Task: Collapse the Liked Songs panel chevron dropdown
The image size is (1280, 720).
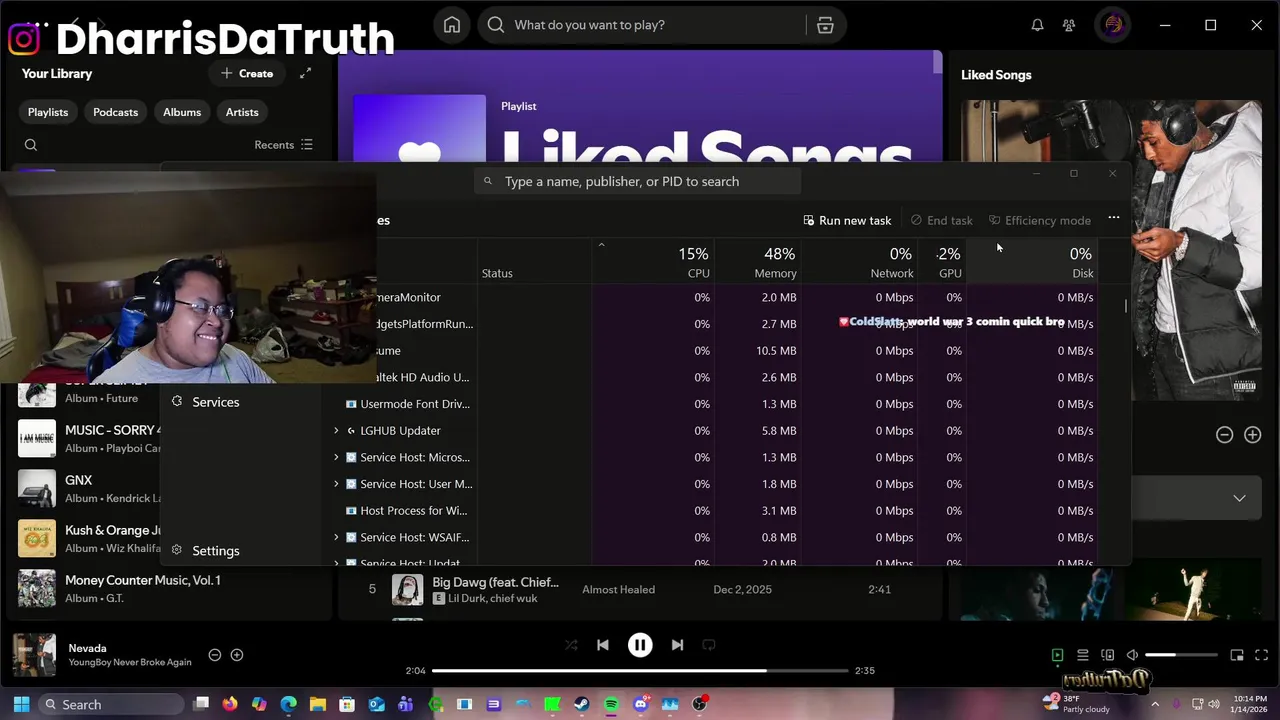Action: pyautogui.click(x=1239, y=498)
